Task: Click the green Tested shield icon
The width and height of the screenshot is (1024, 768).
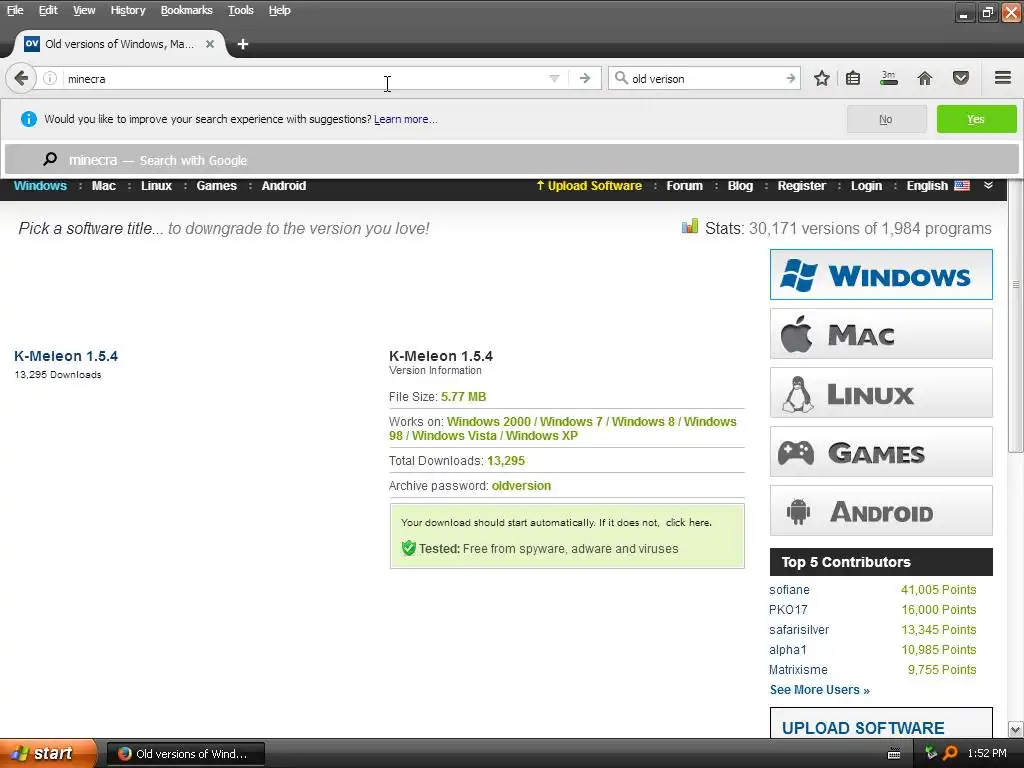Action: coord(409,548)
